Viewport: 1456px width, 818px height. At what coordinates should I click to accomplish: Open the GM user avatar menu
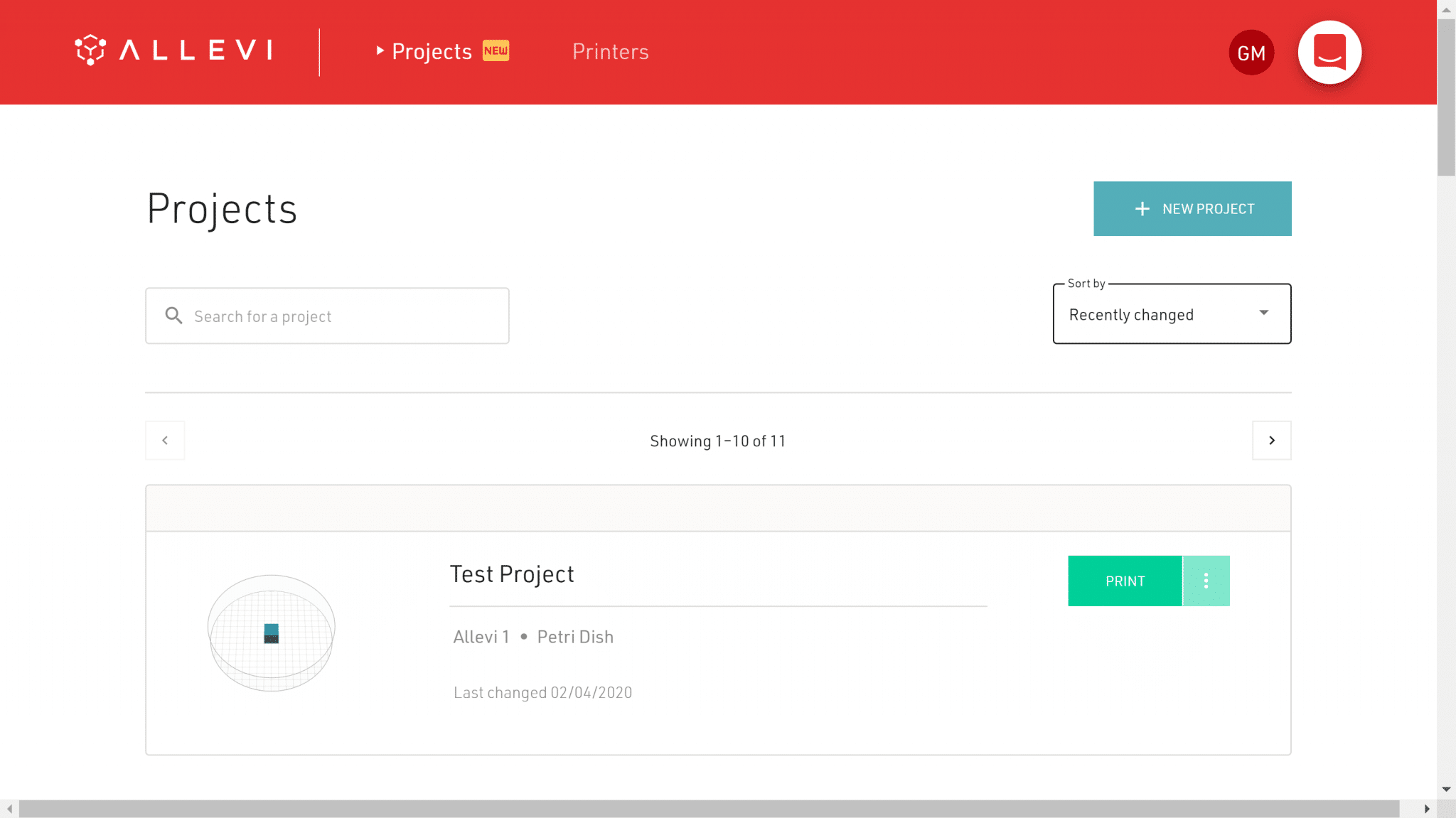pyautogui.click(x=1251, y=53)
